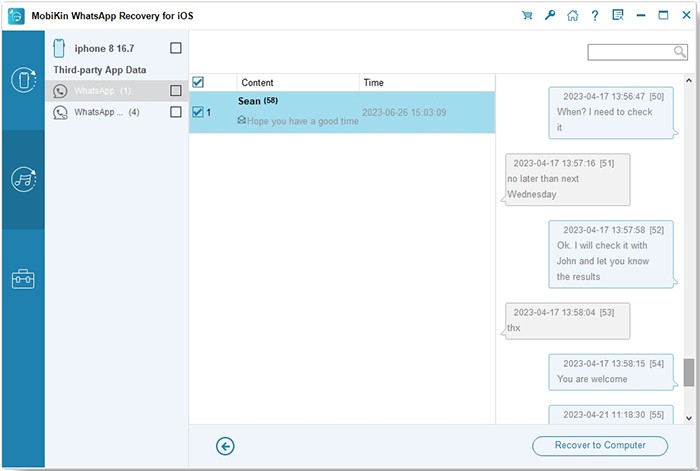Select recover from iOS device sidebar icon

(23, 80)
